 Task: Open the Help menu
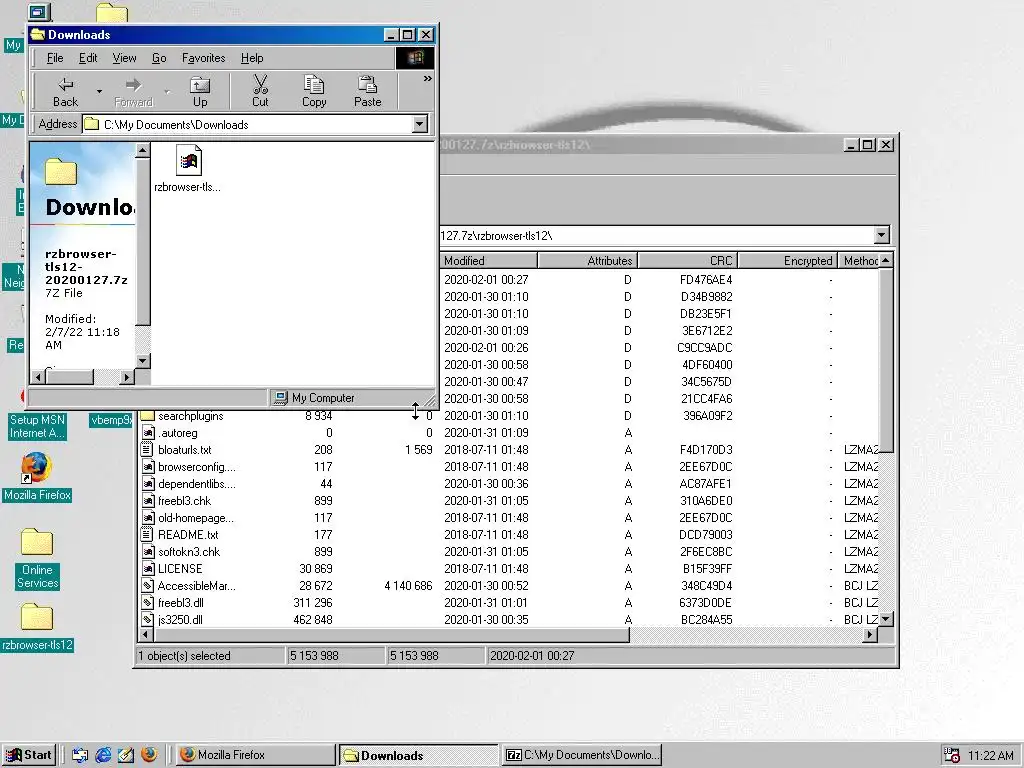pyautogui.click(x=251, y=58)
